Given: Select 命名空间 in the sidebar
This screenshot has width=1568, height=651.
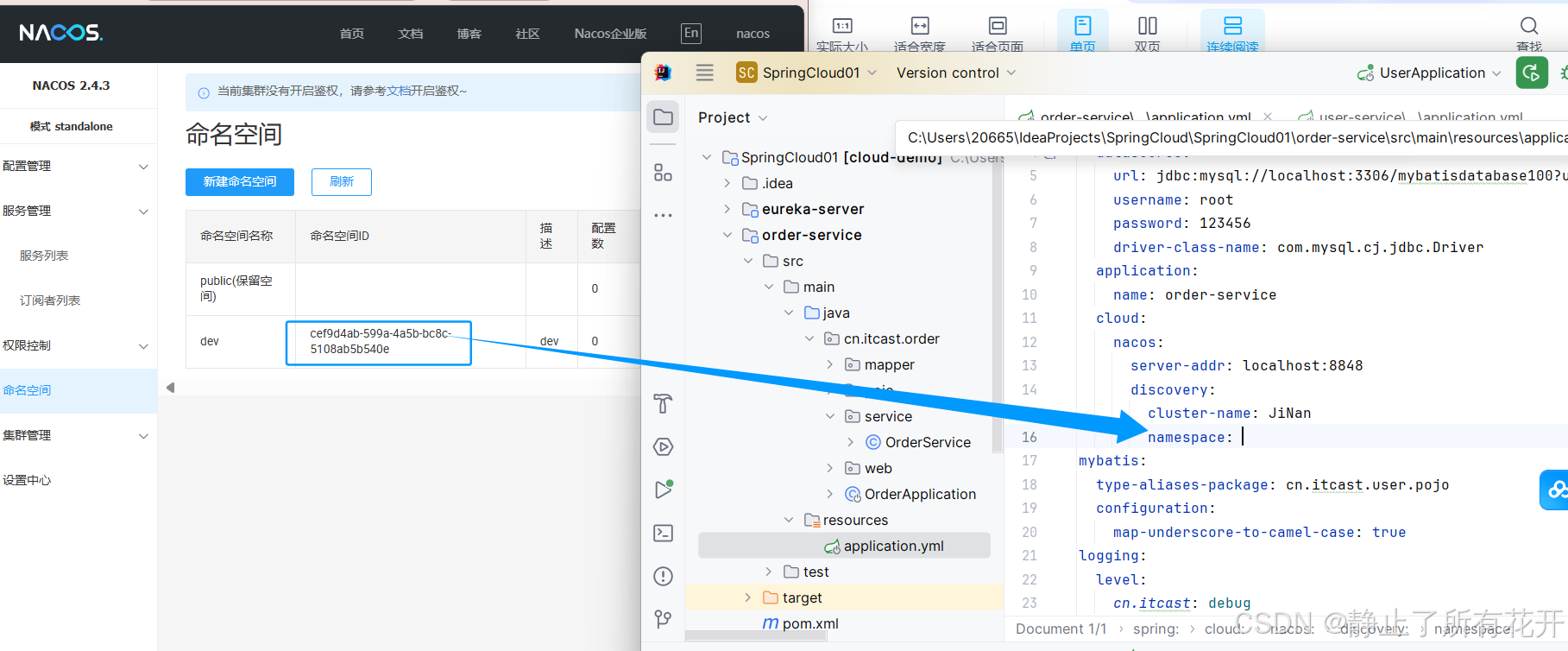Looking at the screenshot, I should point(79,390).
